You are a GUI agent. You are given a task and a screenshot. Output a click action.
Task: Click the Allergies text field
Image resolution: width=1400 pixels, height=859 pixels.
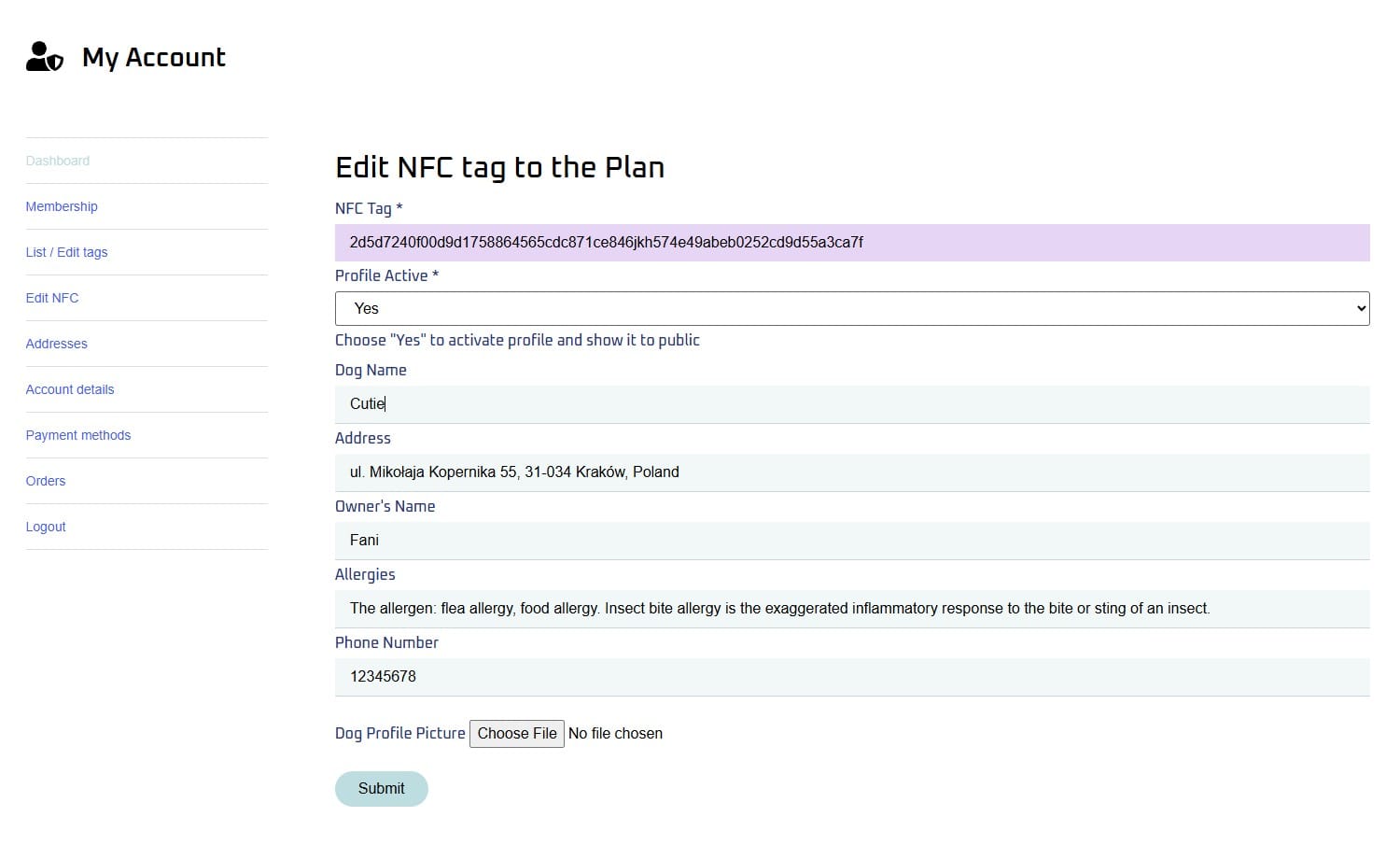tap(851, 609)
